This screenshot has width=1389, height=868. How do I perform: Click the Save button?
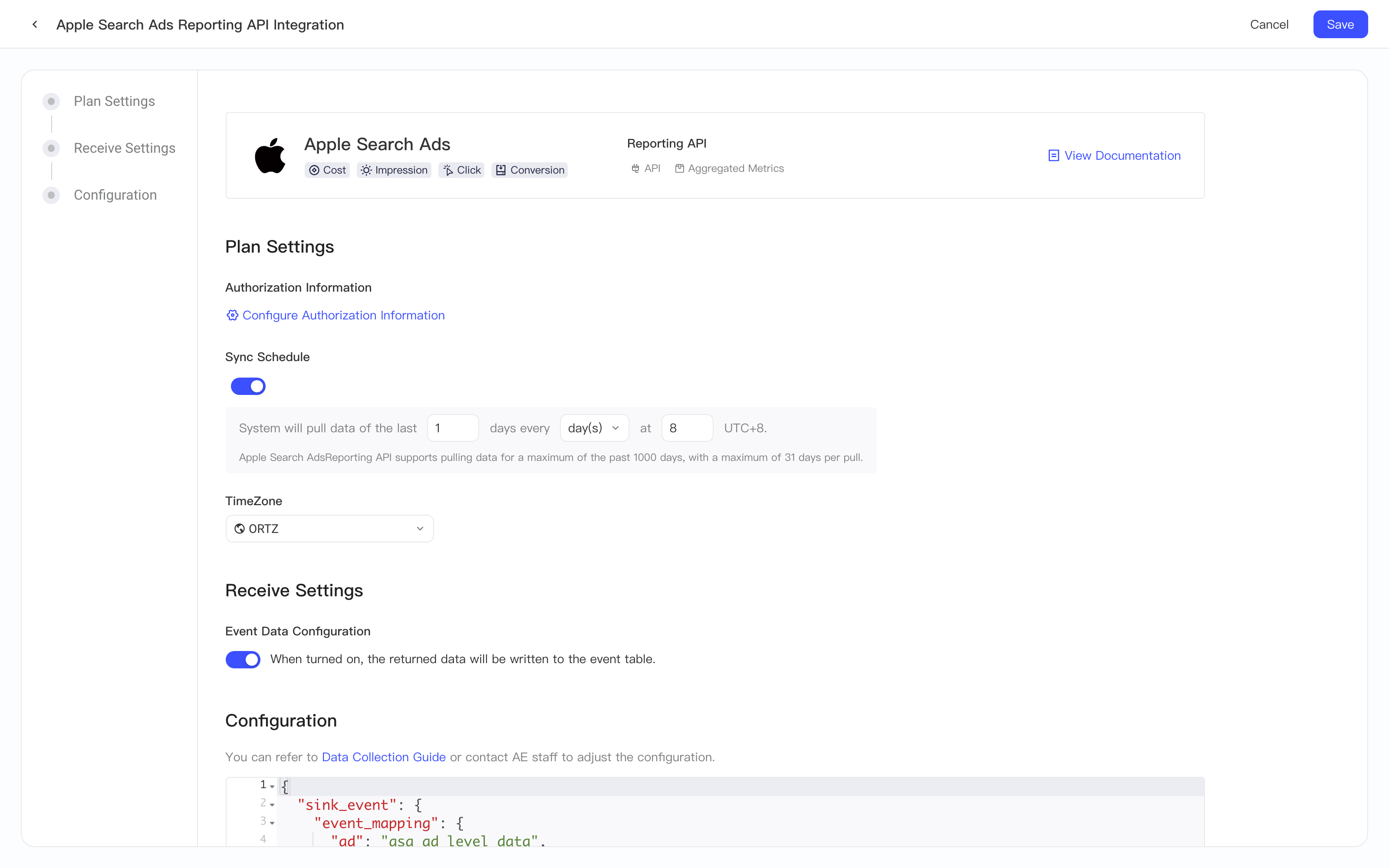(x=1340, y=24)
